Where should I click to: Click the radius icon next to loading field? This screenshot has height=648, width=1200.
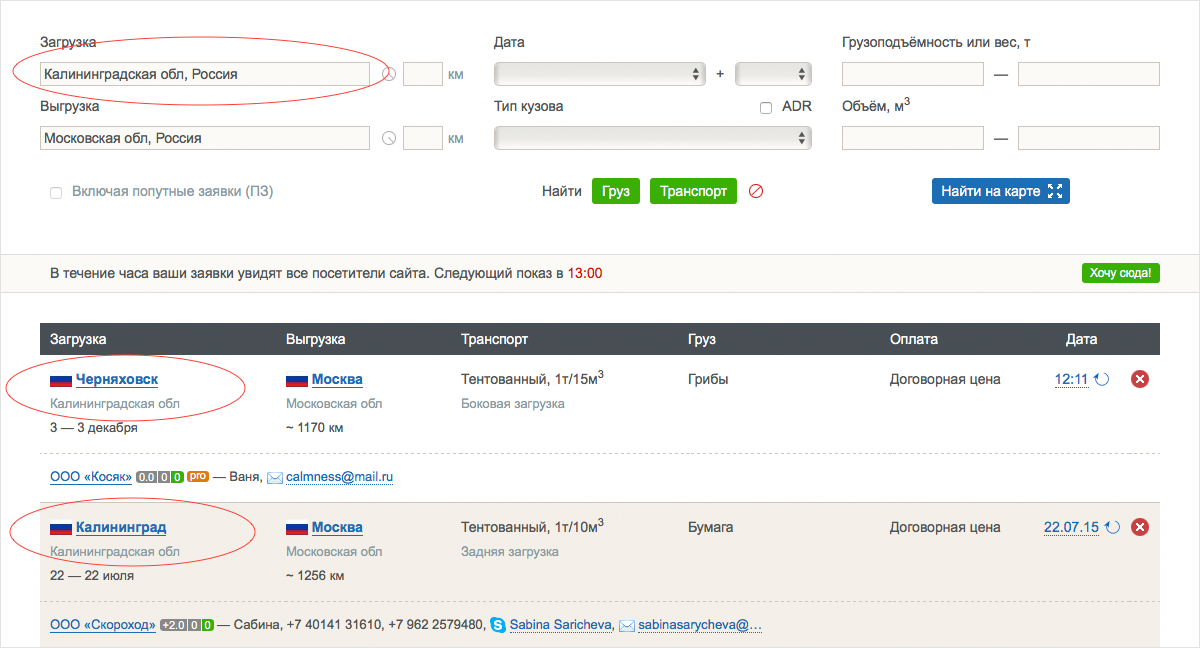pyautogui.click(x=390, y=74)
